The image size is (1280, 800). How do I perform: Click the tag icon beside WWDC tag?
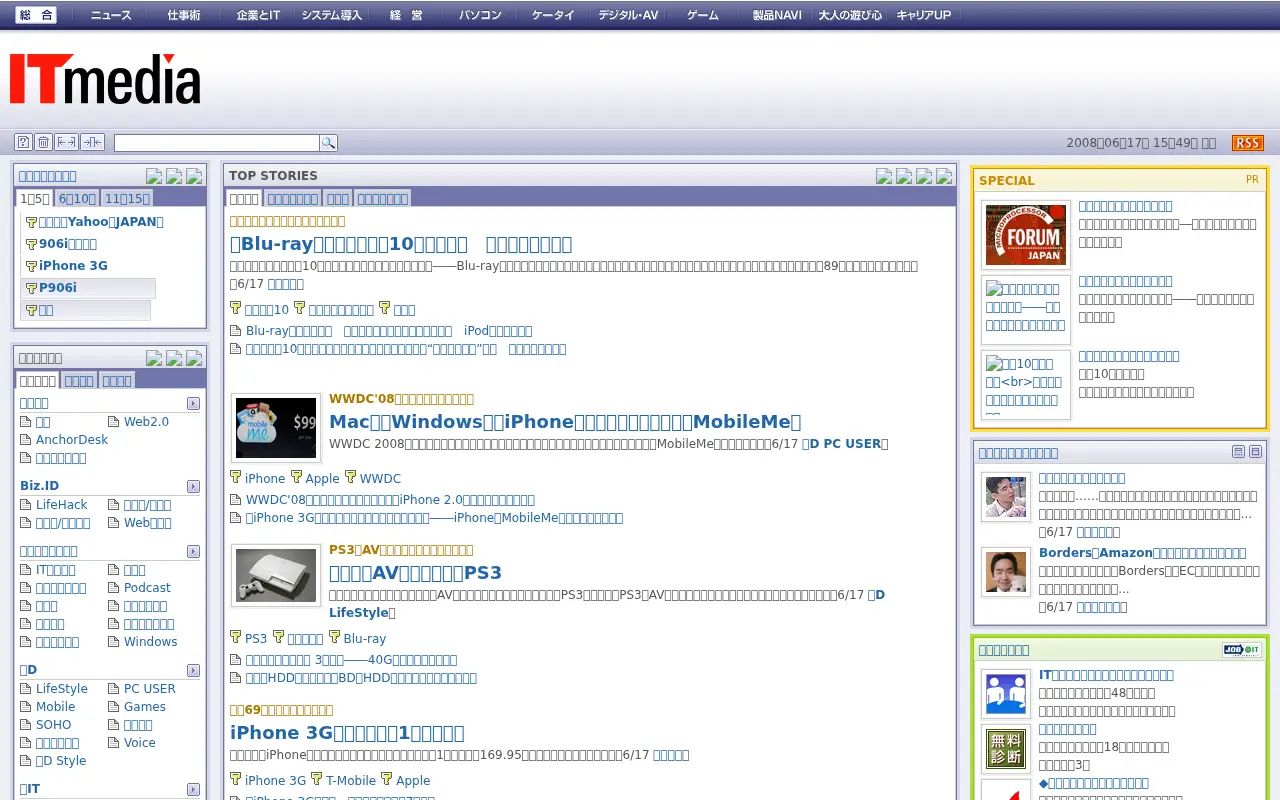350,477
